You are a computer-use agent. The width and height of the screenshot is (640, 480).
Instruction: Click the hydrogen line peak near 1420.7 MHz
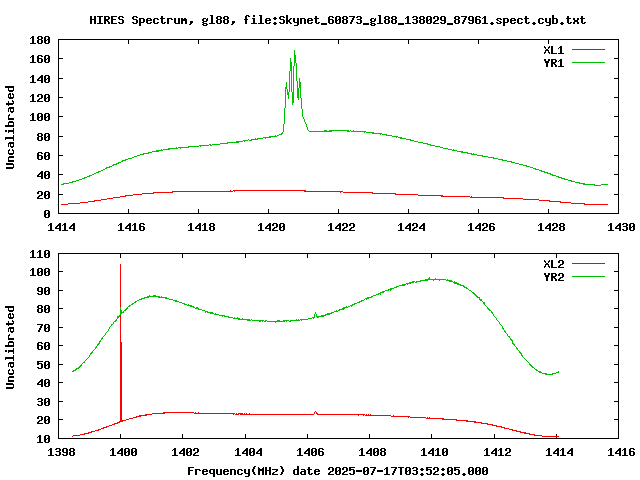point(294,52)
